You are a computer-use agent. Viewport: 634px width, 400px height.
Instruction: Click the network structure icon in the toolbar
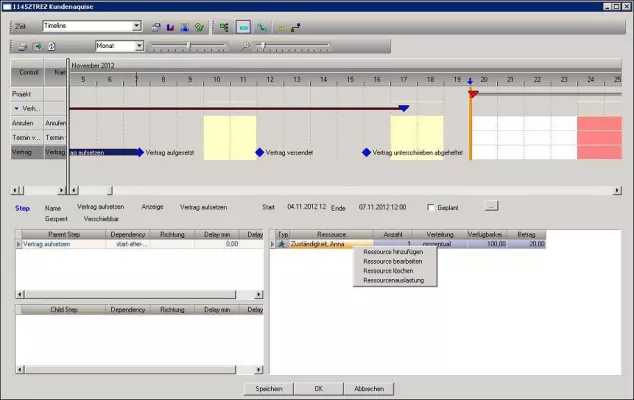[x=224, y=26]
